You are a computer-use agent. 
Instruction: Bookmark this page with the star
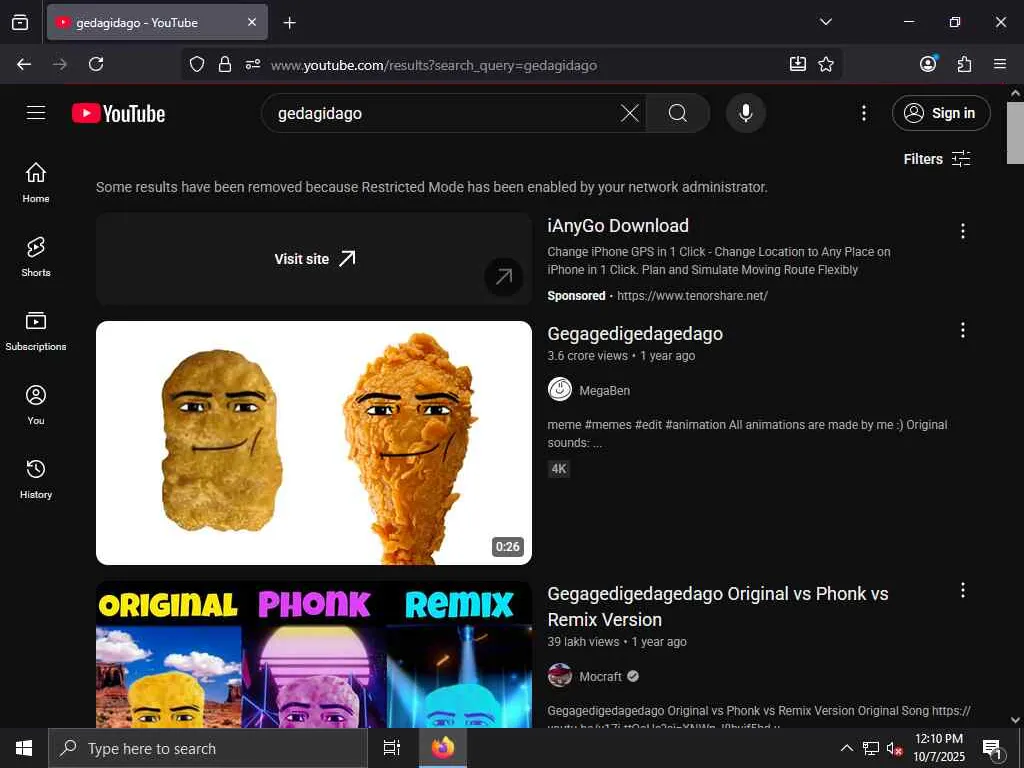pos(825,64)
